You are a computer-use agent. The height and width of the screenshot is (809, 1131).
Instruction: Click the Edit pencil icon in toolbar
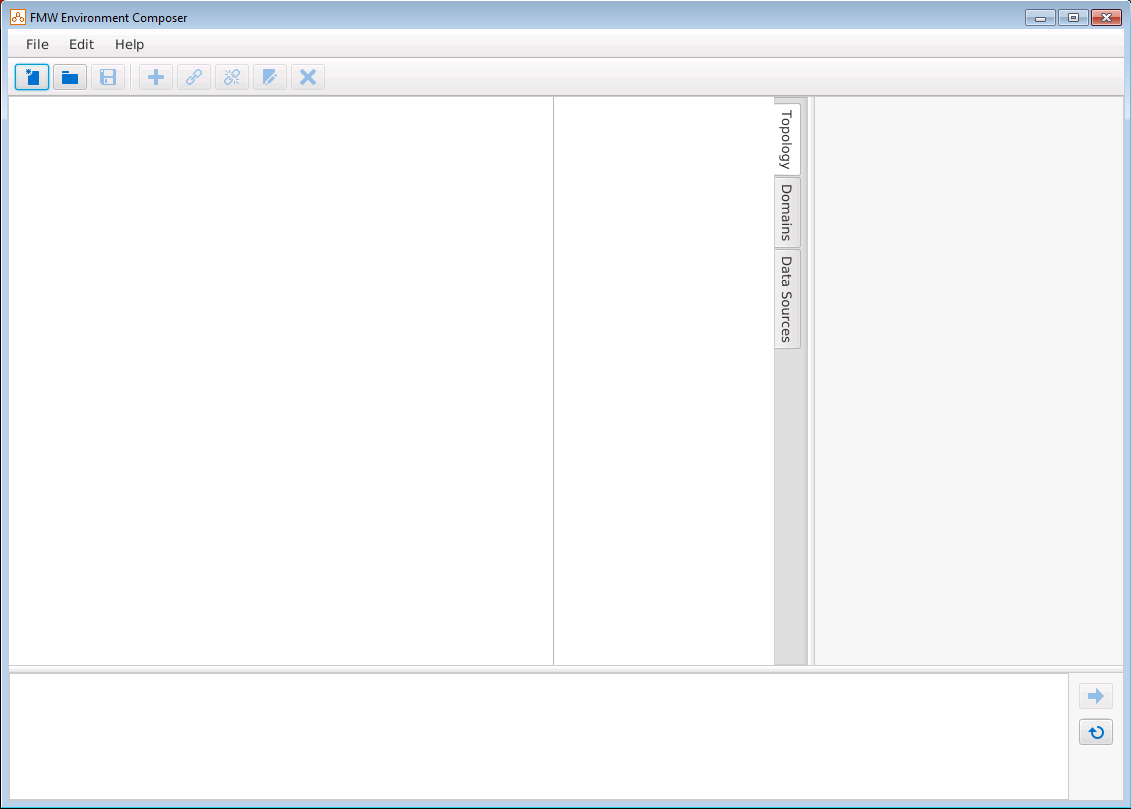point(270,77)
